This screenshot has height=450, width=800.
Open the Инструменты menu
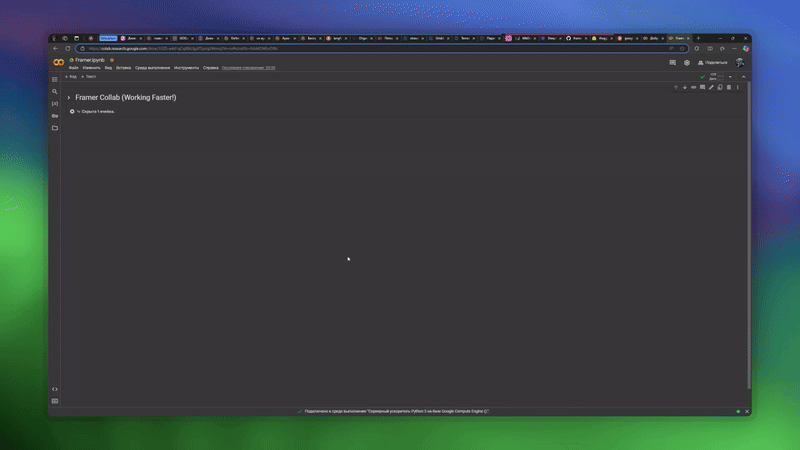tap(187, 68)
